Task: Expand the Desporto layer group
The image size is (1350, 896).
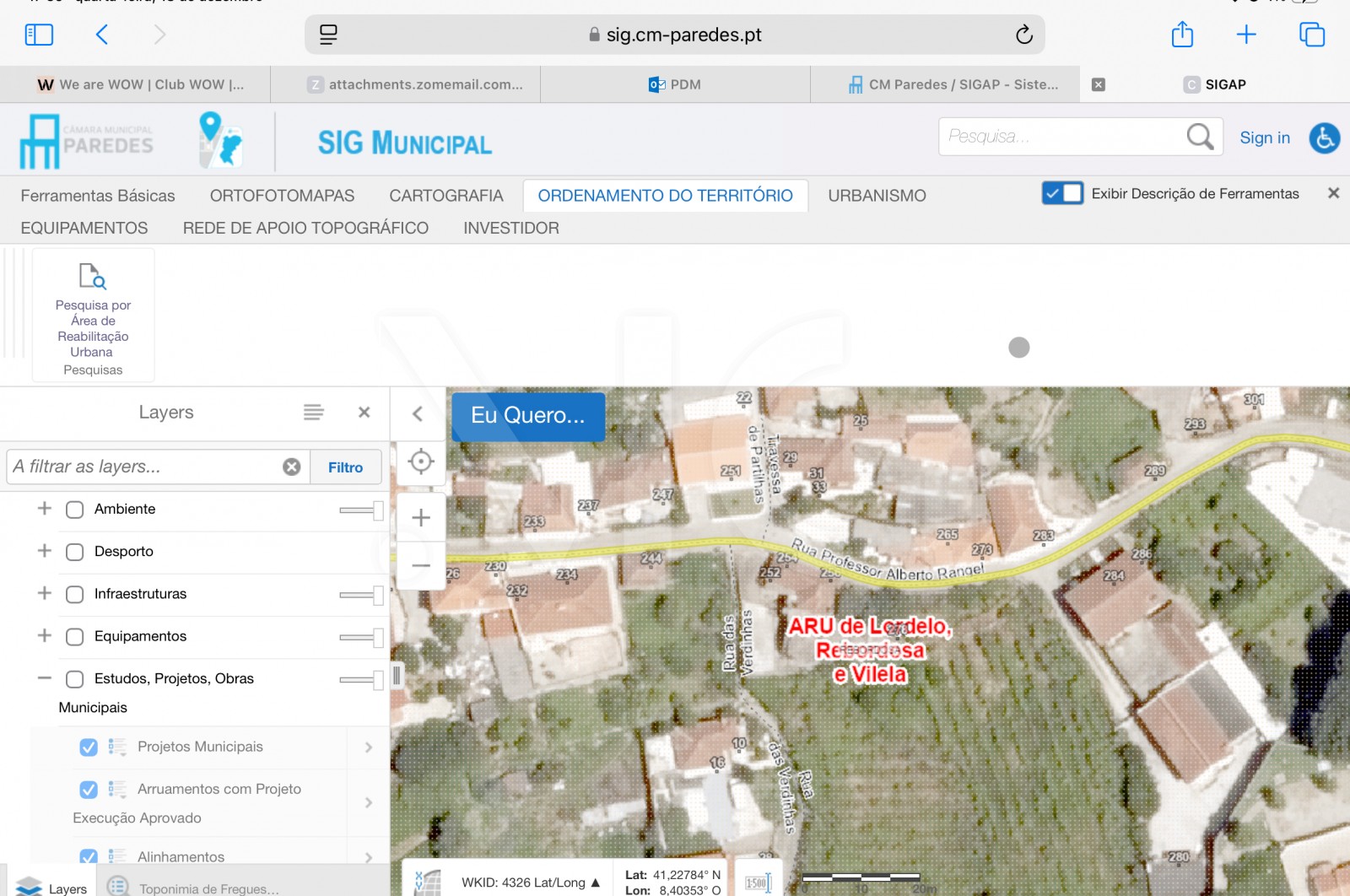Action: (45, 551)
